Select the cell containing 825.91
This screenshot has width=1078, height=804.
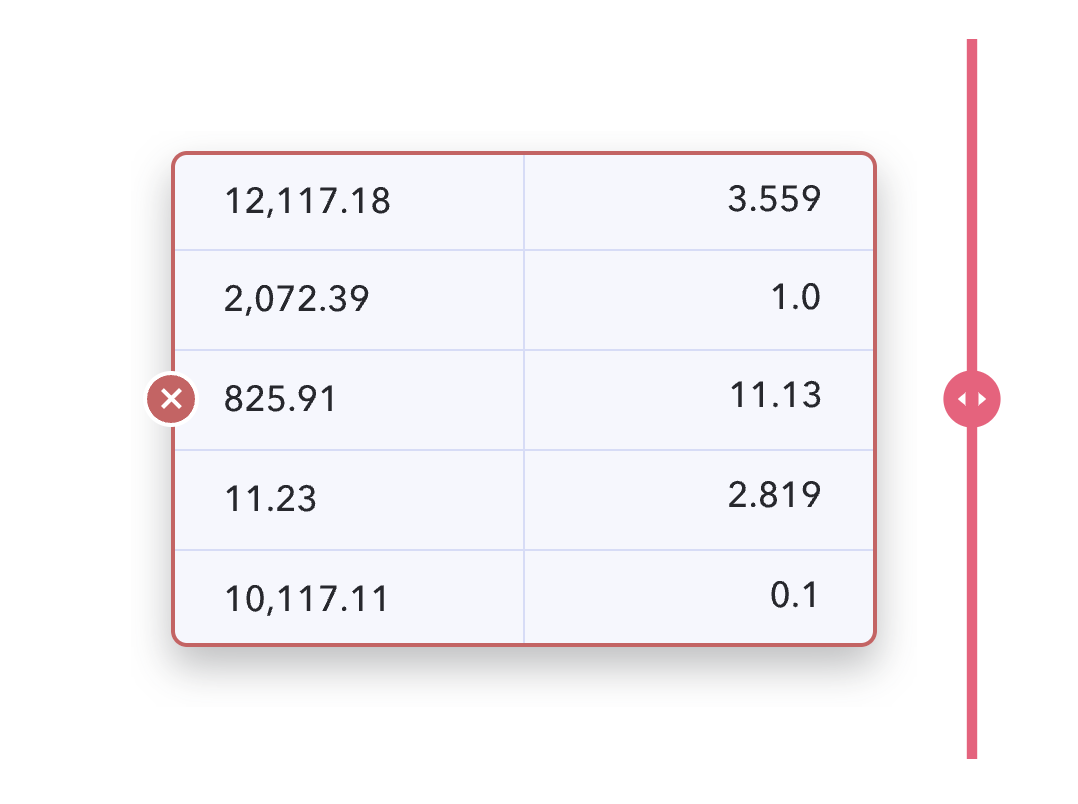[349, 400]
